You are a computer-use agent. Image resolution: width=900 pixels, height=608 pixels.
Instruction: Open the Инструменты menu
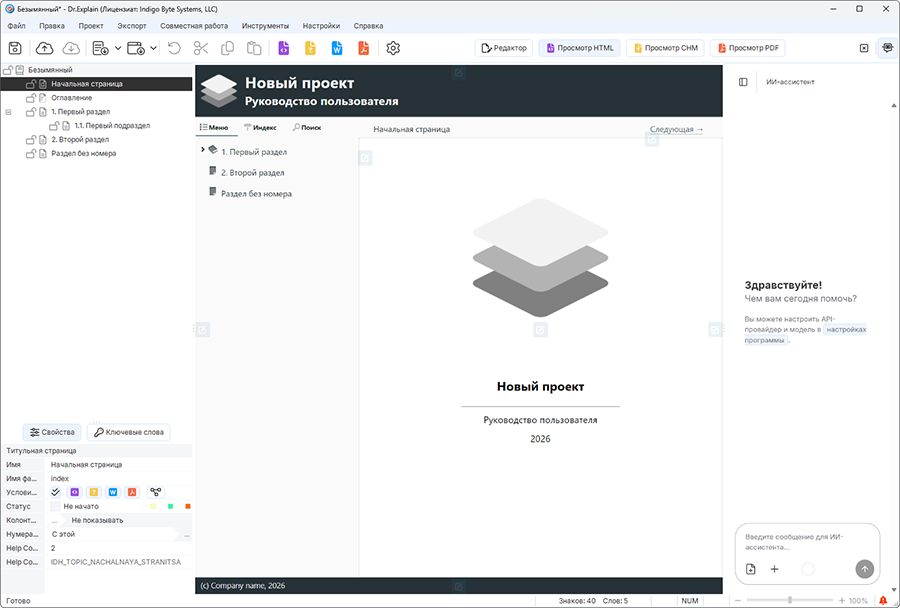tap(265, 26)
